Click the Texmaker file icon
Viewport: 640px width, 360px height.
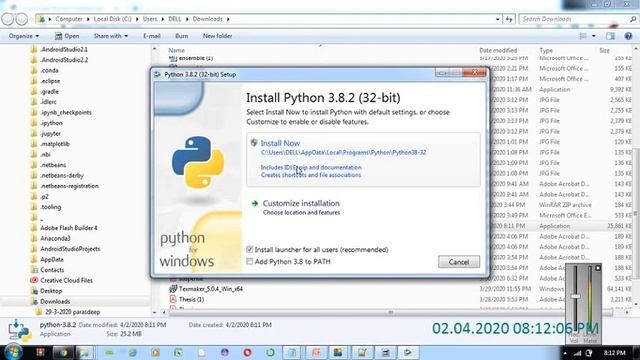point(173,289)
